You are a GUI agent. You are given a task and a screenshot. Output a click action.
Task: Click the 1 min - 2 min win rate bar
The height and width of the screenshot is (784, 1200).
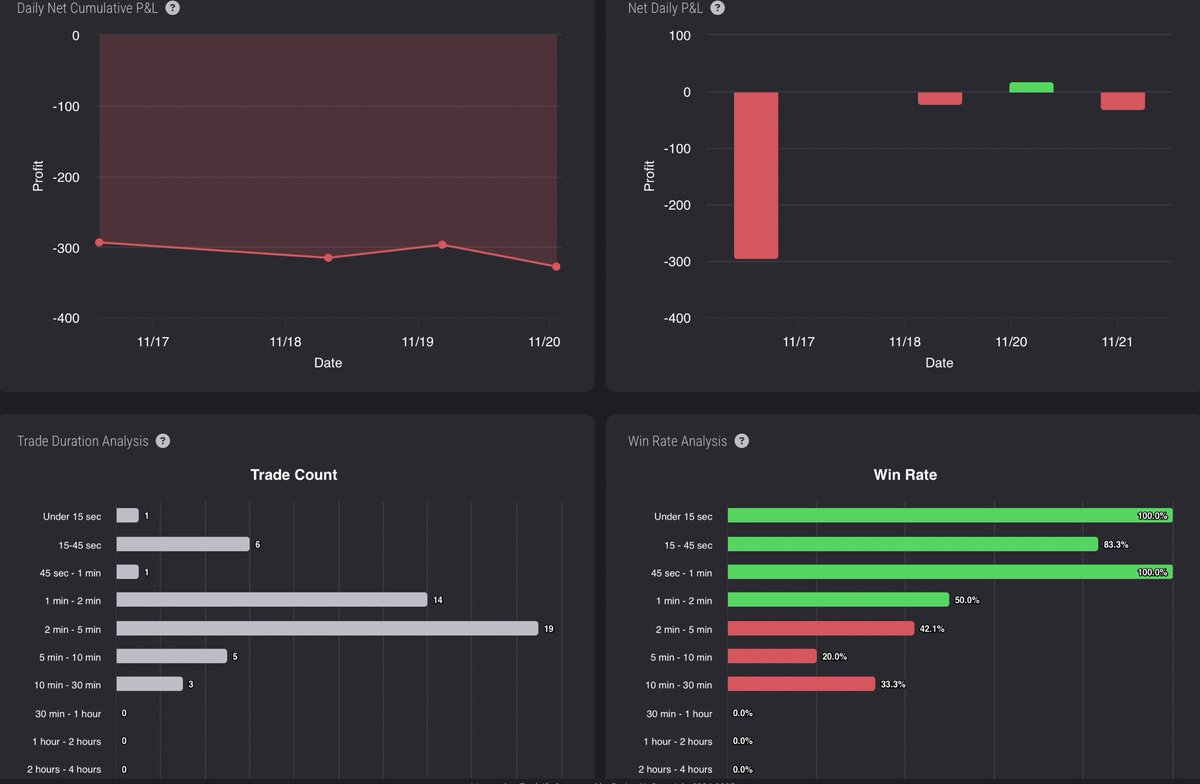click(838, 600)
